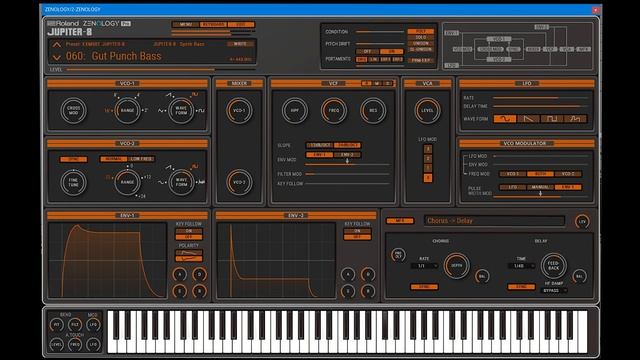Image resolution: width=640 pixels, height=360 pixels.
Task: Click the VCO-2 FINE TUNE knob
Action: pyautogui.click(x=73, y=182)
